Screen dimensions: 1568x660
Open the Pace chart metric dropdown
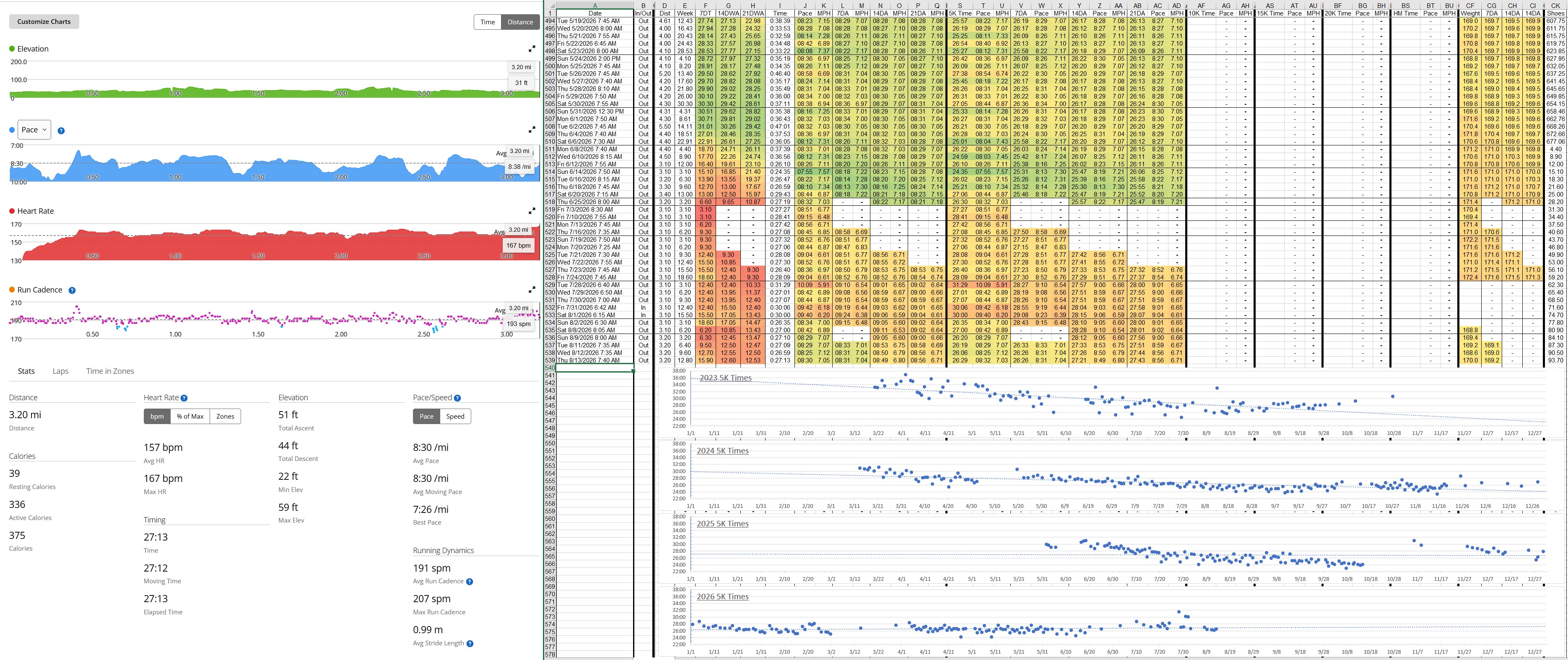click(34, 129)
